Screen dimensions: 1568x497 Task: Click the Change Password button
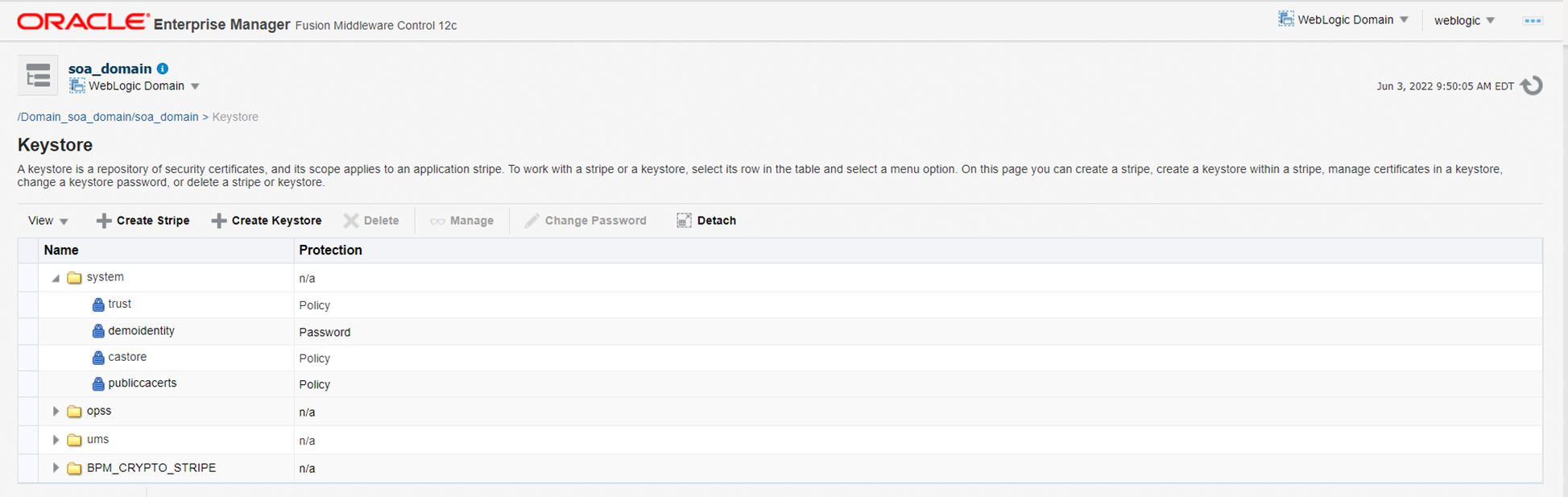pos(585,221)
